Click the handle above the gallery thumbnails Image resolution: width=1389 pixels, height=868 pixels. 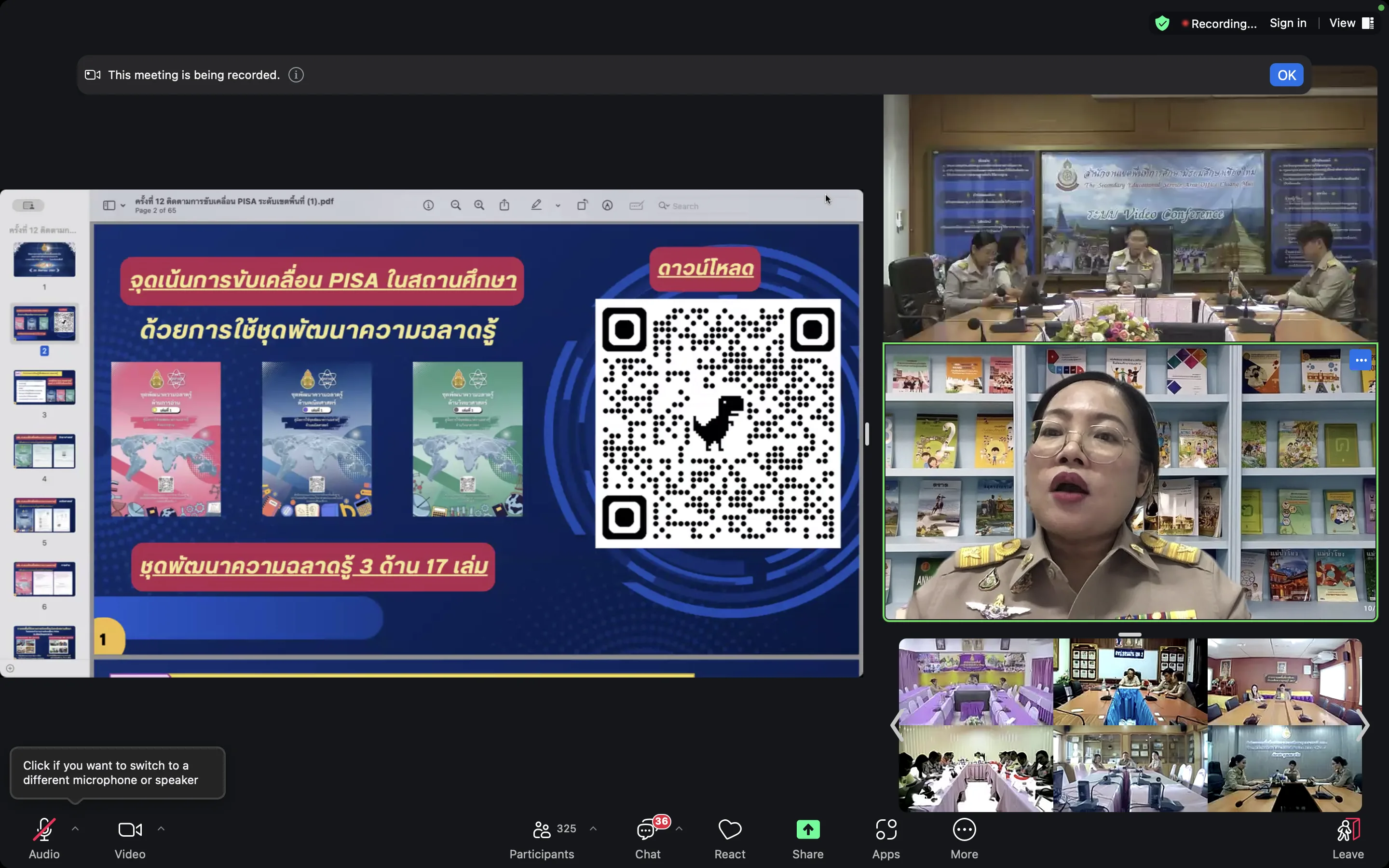[1130, 634]
